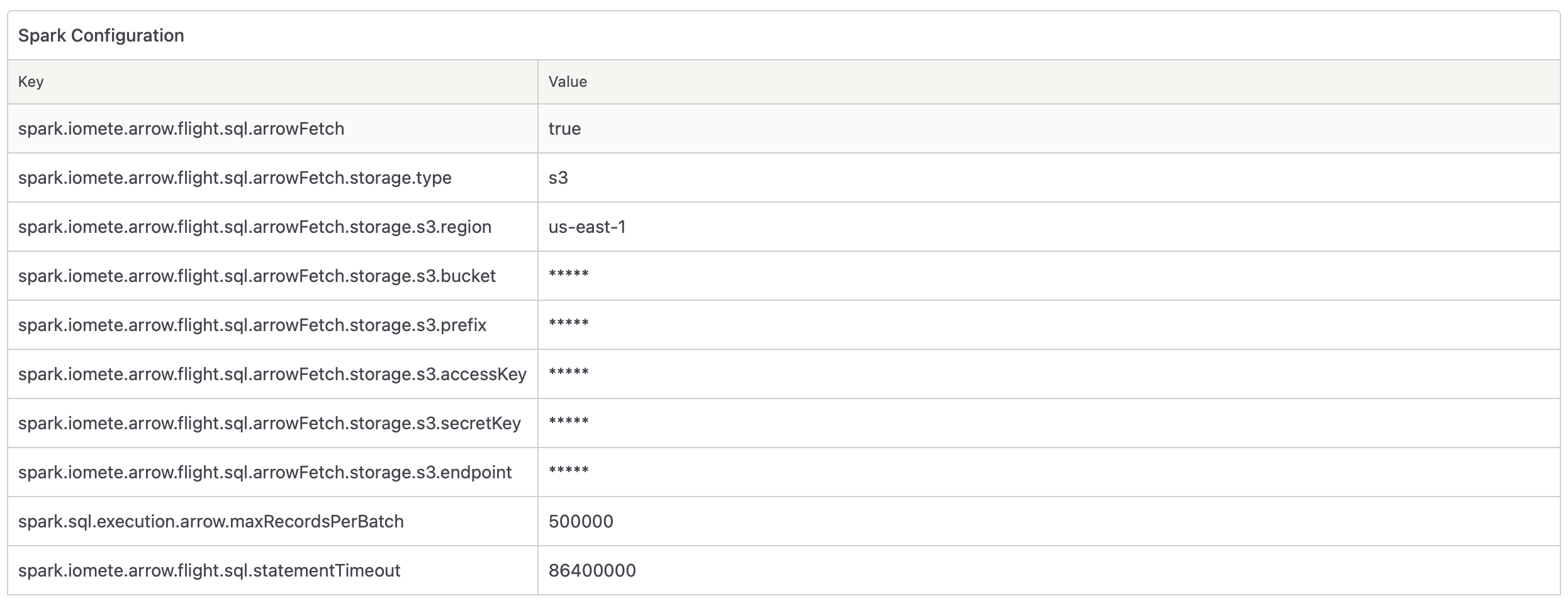Select the storage.s3.secretKey key cell
This screenshot has width=1568, height=603.
269,424
